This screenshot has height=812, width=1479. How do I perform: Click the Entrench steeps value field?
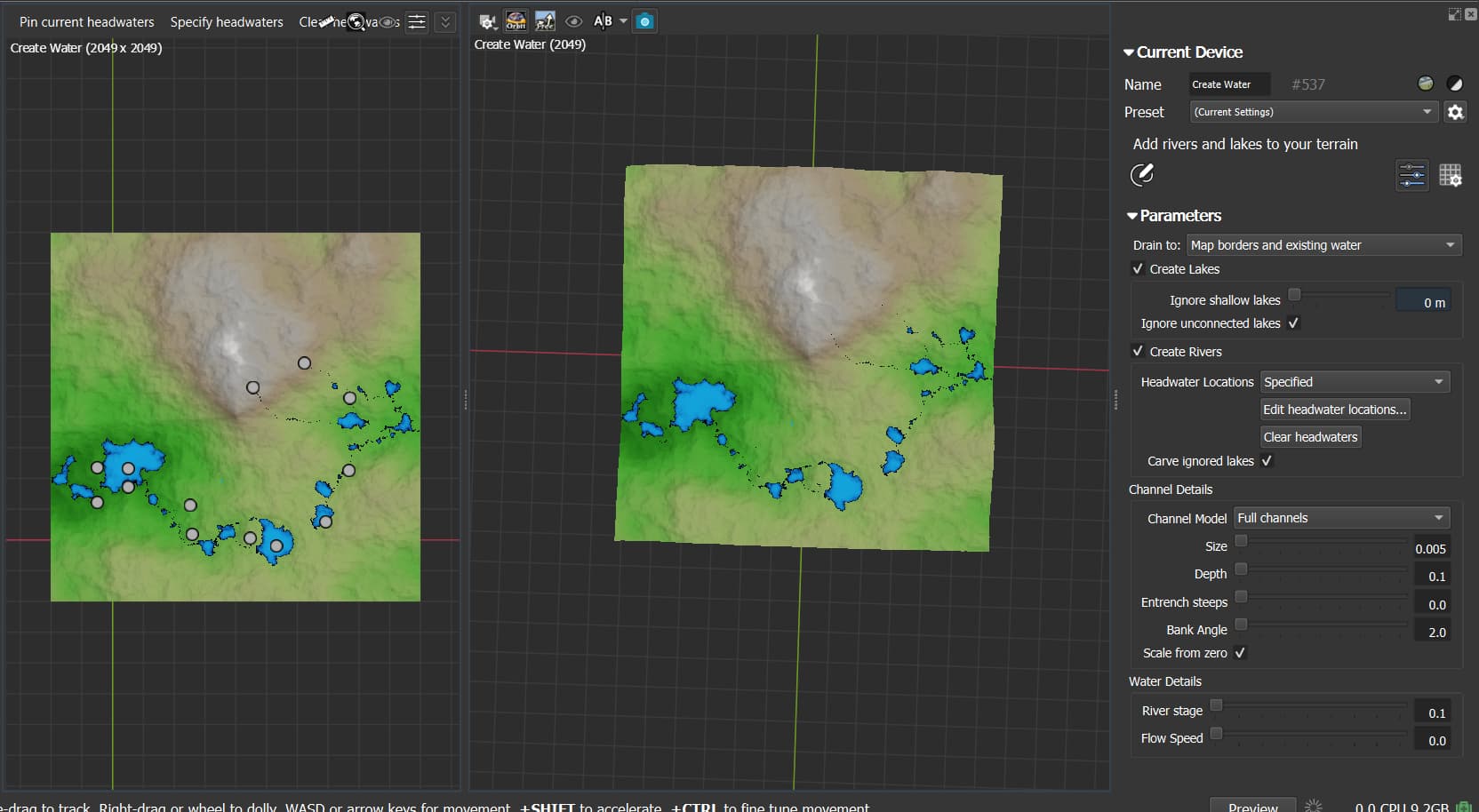pyautogui.click(x=1432, y=604)
